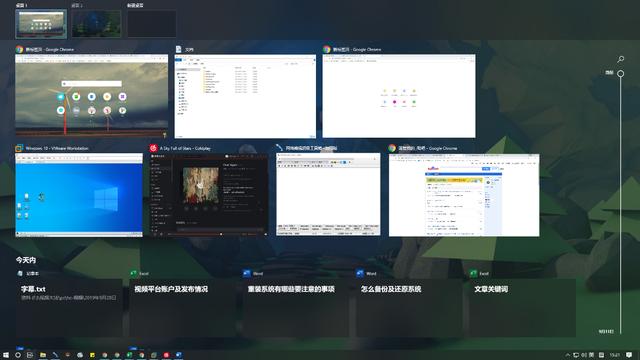
Task: Click the VMware icon on taskbar
Action: coord(154,355)
